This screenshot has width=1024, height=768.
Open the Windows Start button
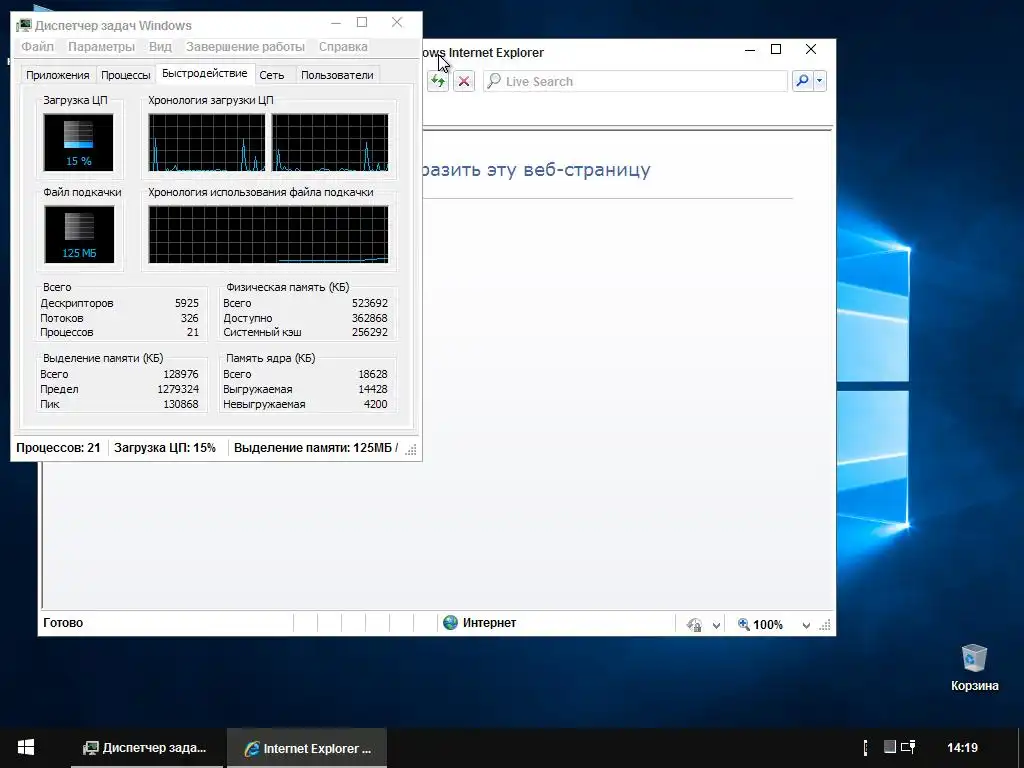[x=25, y=748]
